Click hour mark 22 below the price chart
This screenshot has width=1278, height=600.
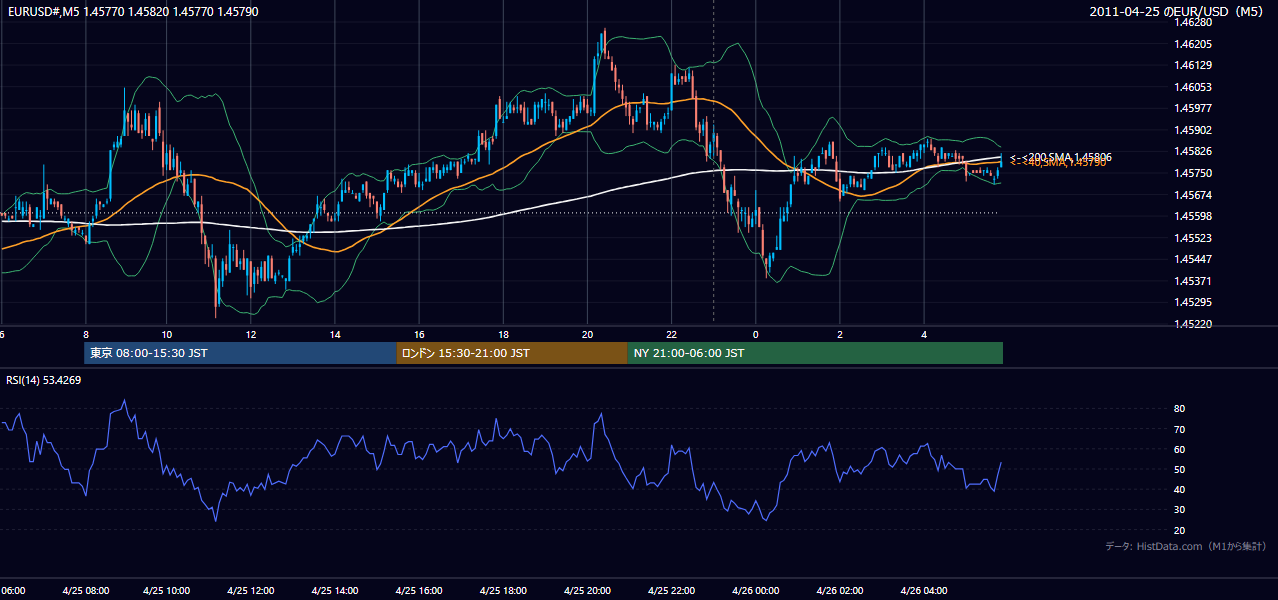point(672,334)
